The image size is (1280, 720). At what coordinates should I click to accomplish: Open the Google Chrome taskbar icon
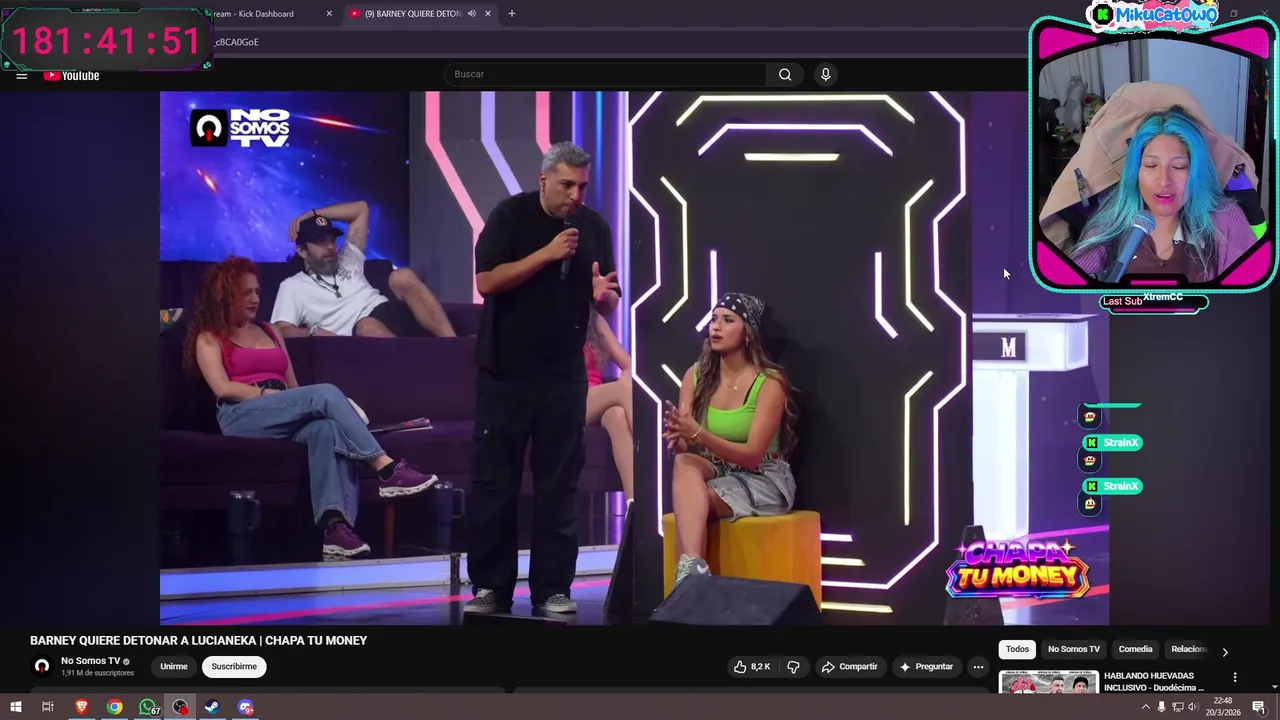115,707
